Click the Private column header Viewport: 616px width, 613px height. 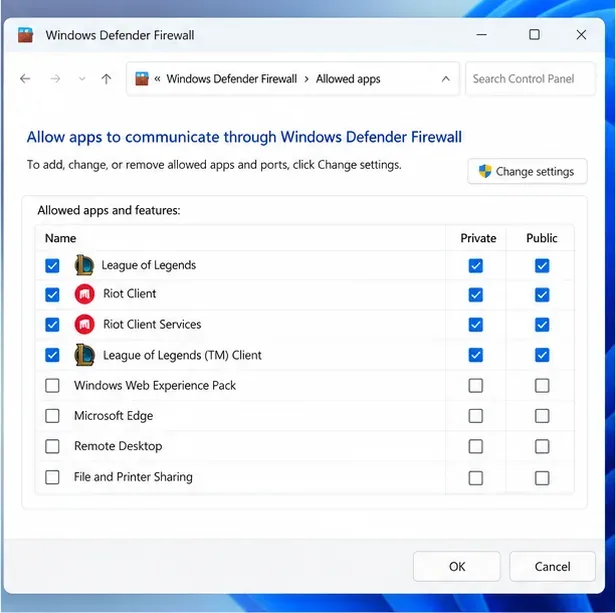[x=478, y=238]
